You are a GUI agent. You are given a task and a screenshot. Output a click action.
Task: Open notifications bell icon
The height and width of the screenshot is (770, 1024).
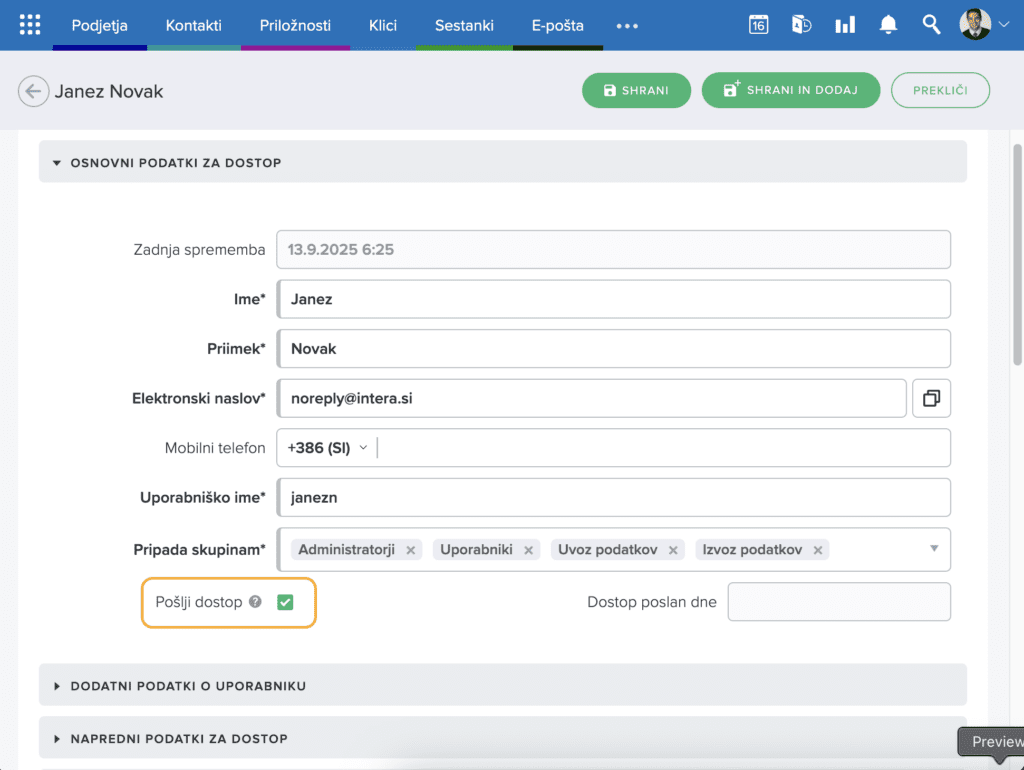tap(888, 25)
